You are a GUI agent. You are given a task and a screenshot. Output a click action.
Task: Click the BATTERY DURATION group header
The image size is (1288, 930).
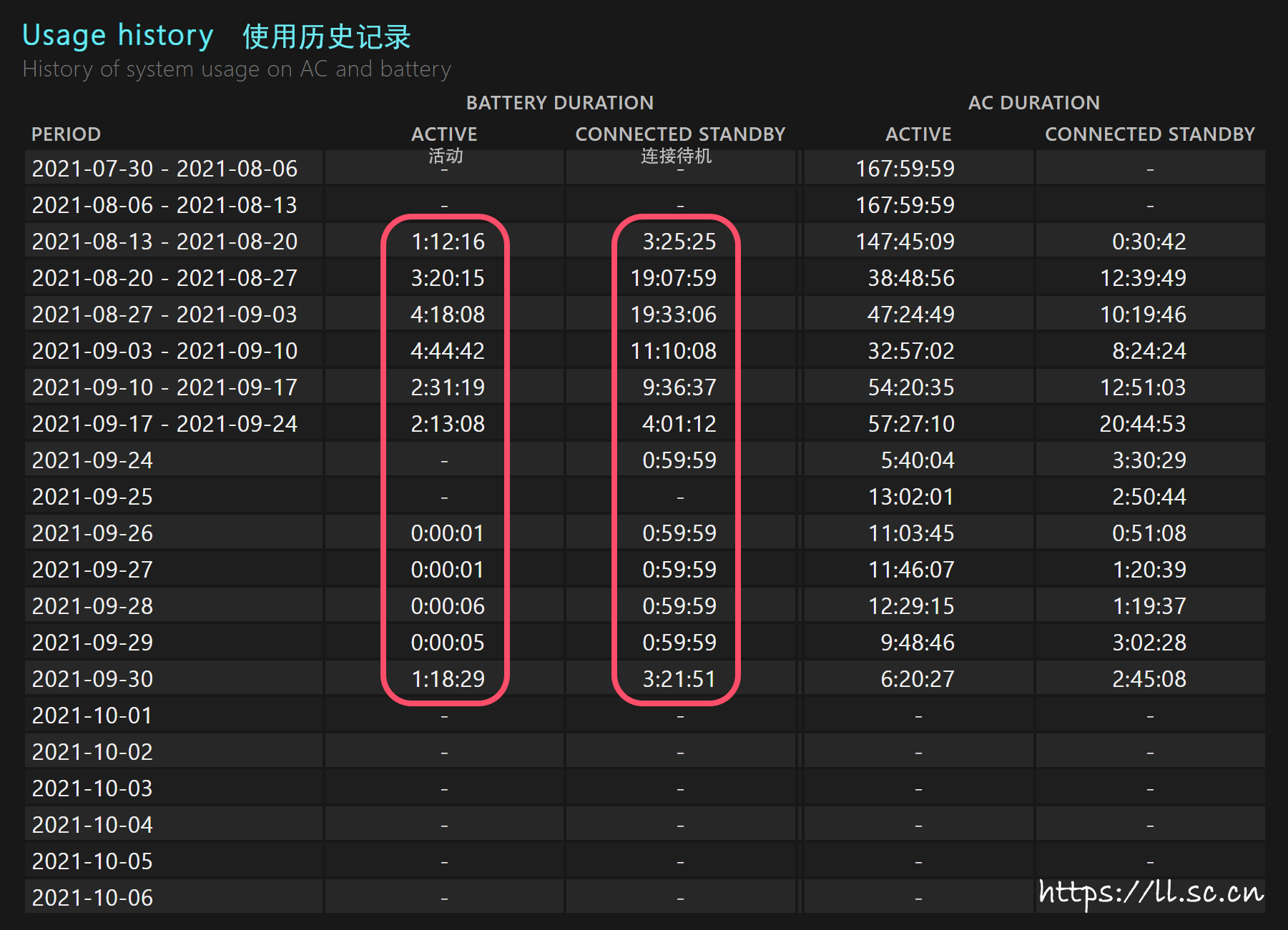tap(559, 103)
